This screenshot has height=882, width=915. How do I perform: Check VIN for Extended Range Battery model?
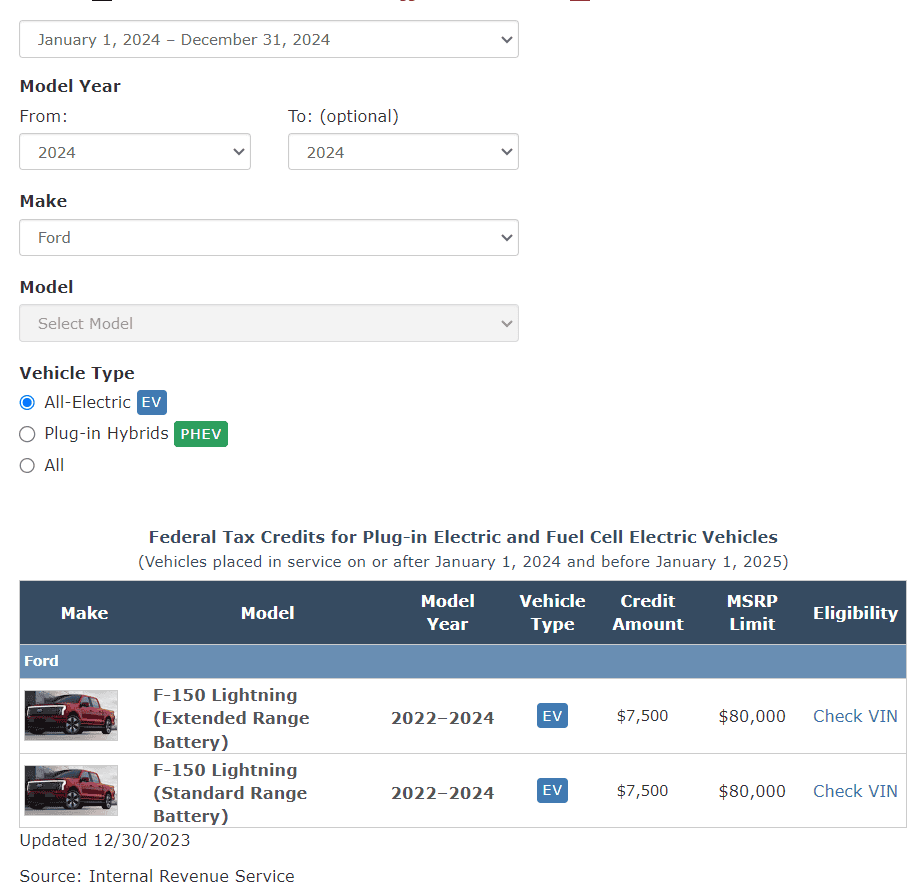click(x=855, y=716)
